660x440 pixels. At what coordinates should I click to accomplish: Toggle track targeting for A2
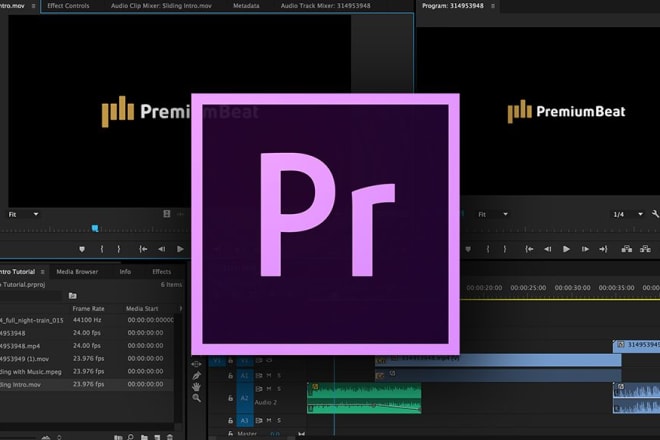pos(245,398)
